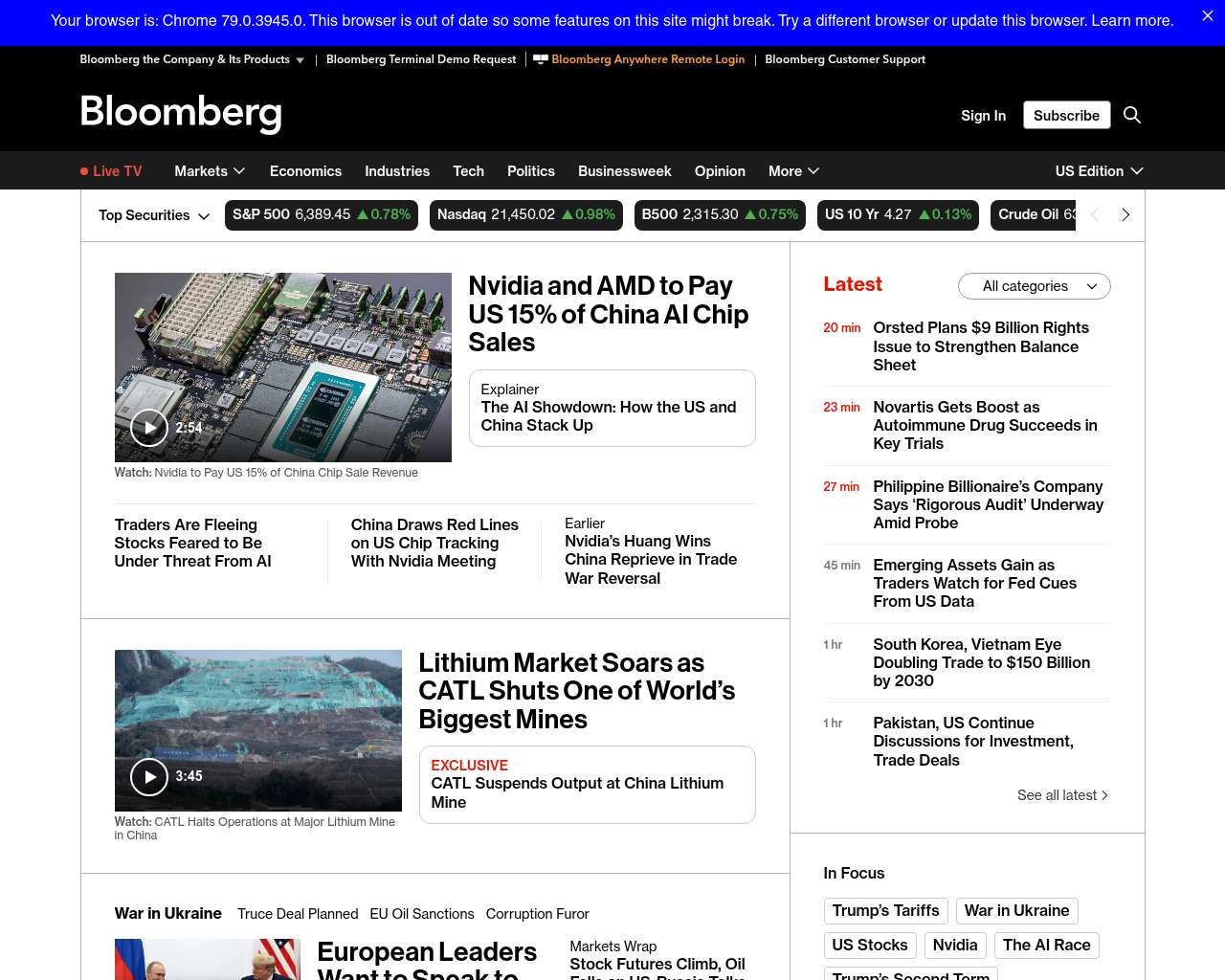This screenshot has width=1225, height=980.
Task: Open Bloomberg Customer Support
Action: [845, 59]
